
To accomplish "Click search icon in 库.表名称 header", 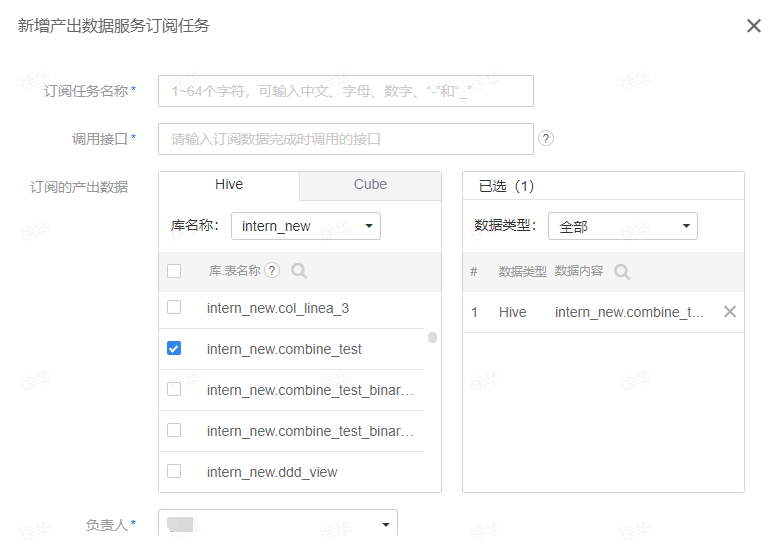I will [x=298, y=271].
